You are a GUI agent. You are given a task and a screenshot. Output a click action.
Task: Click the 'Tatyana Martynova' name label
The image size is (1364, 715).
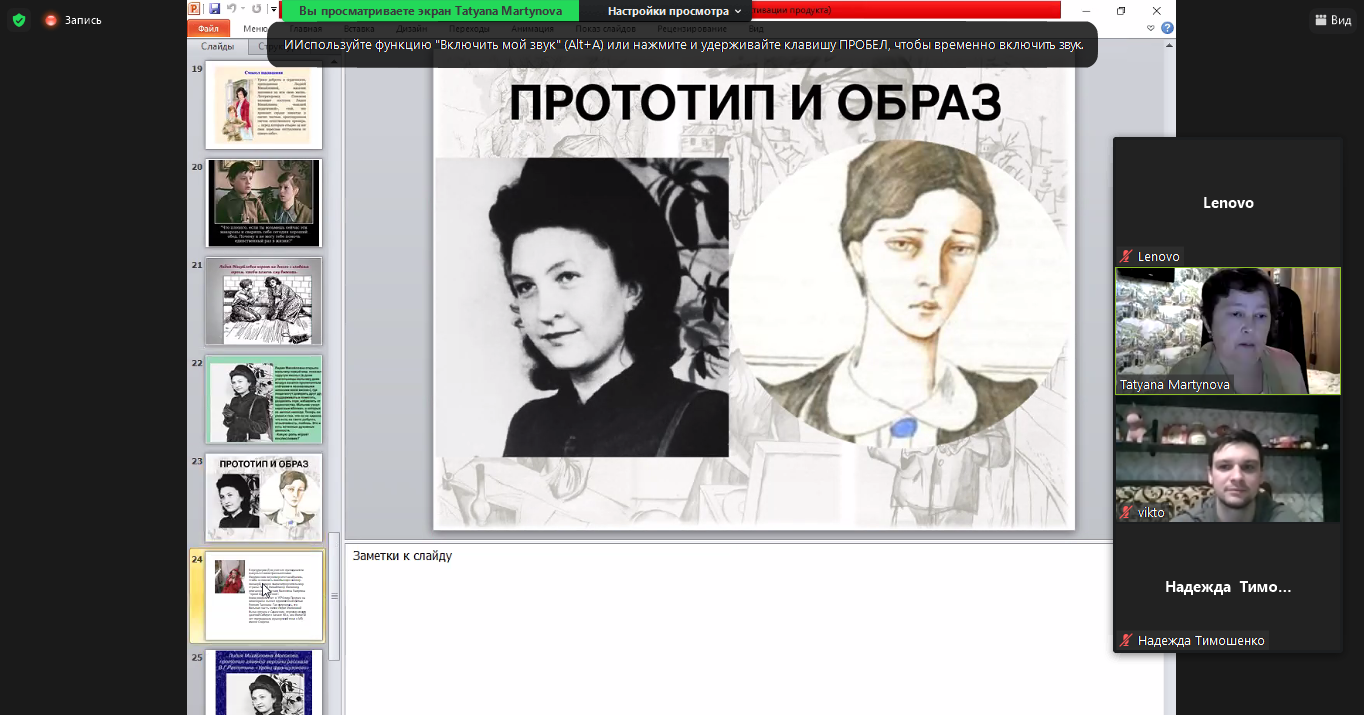pyautogui.click(x=1175, y=385)
